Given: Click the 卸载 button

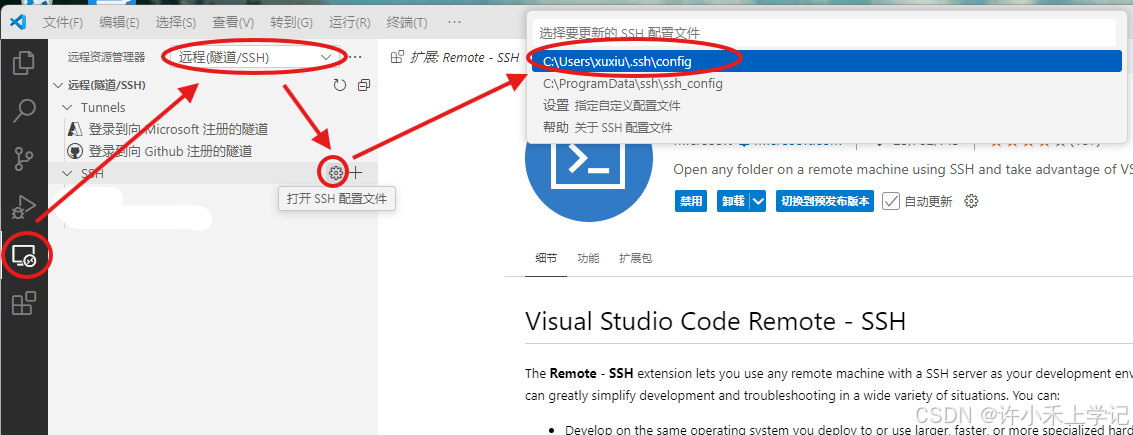Looking at the screenshot, I should (x=733, y=201).
